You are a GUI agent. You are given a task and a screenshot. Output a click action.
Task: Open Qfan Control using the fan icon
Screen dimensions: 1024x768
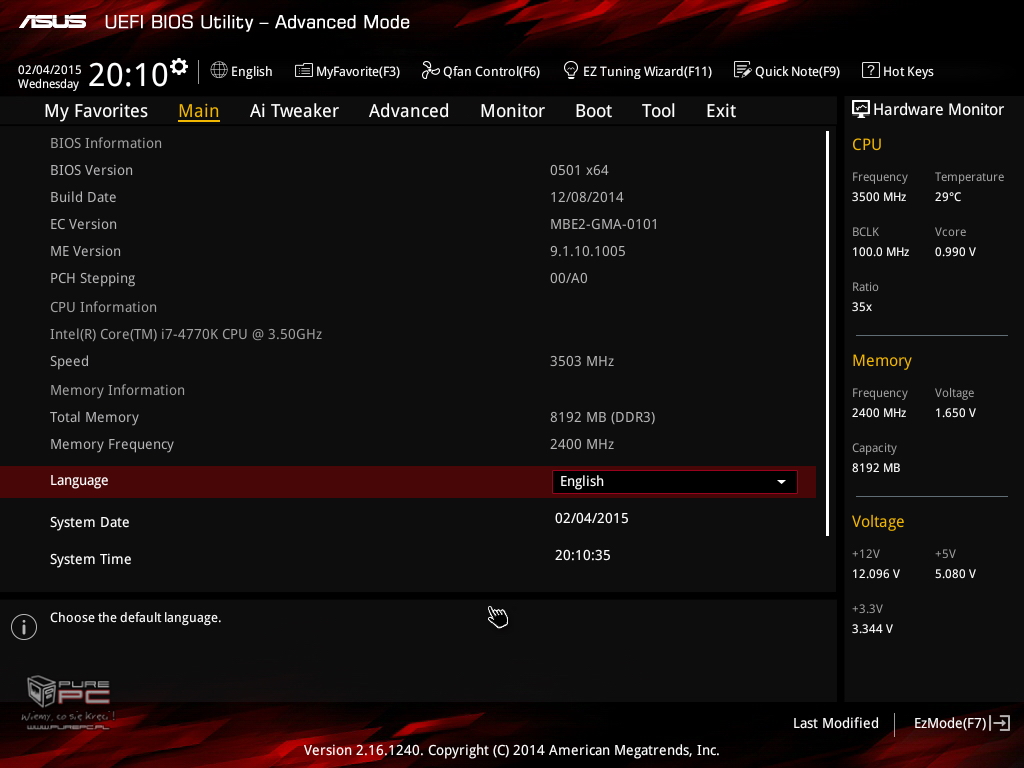430,70
